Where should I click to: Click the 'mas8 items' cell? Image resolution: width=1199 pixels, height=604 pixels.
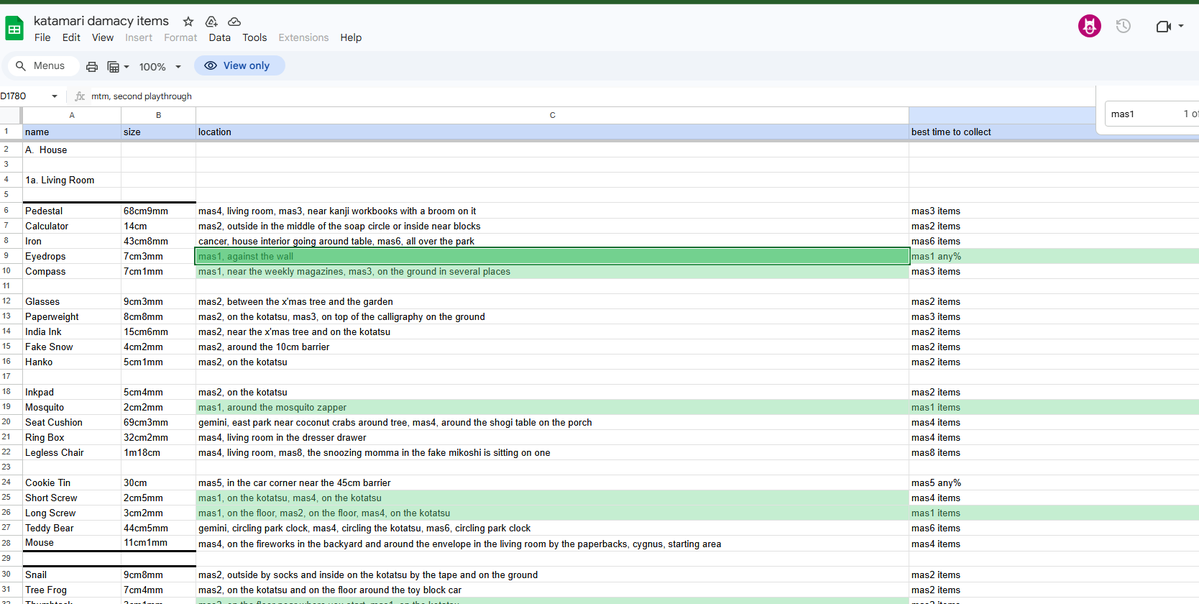(x=1054, y=453)
